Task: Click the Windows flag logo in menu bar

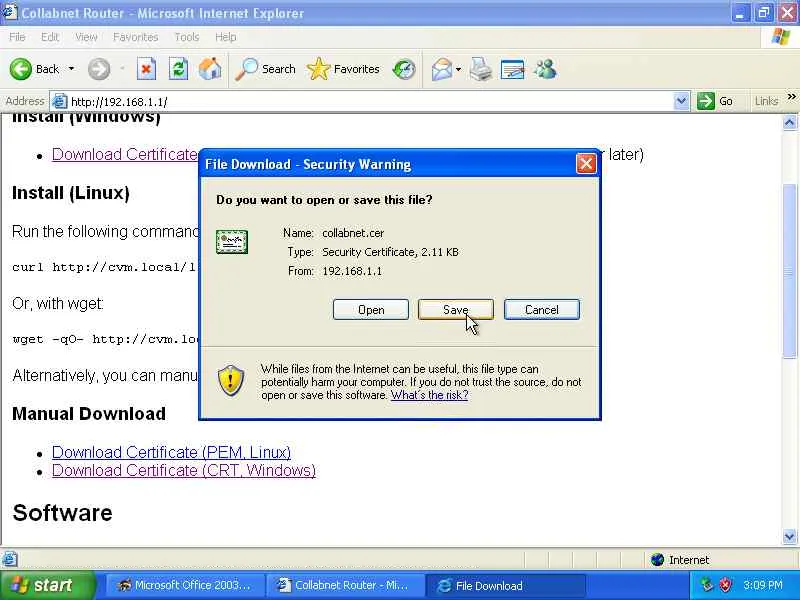Action: point(781,37)
